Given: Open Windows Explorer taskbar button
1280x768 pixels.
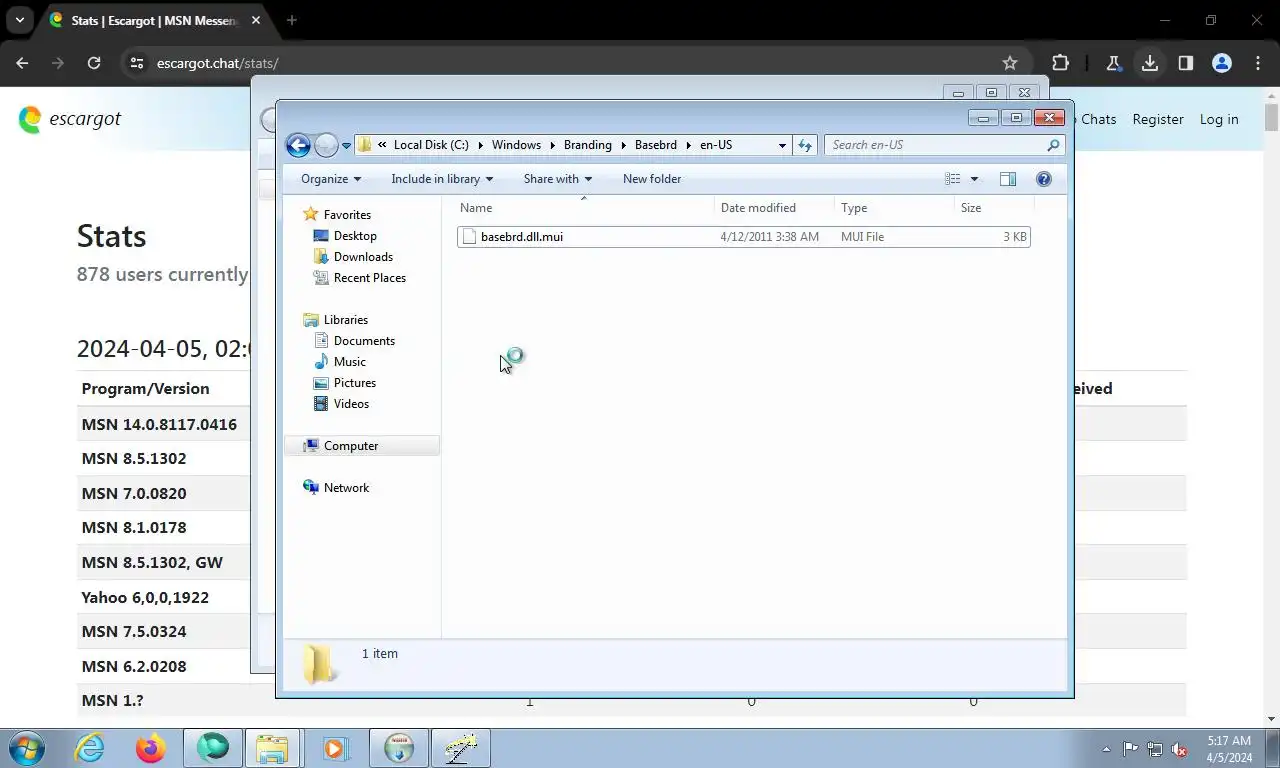Looking at the screenshot, I should [272, 748].
